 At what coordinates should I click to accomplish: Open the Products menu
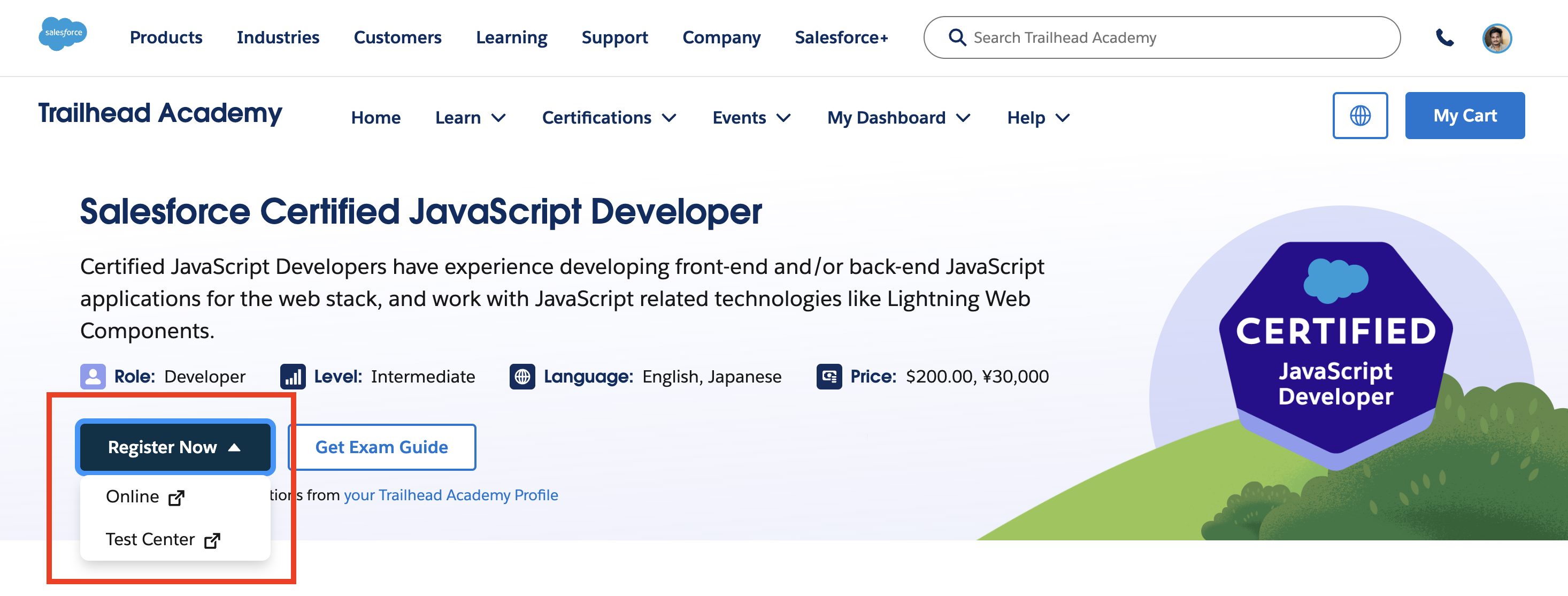tap(166, 38)
